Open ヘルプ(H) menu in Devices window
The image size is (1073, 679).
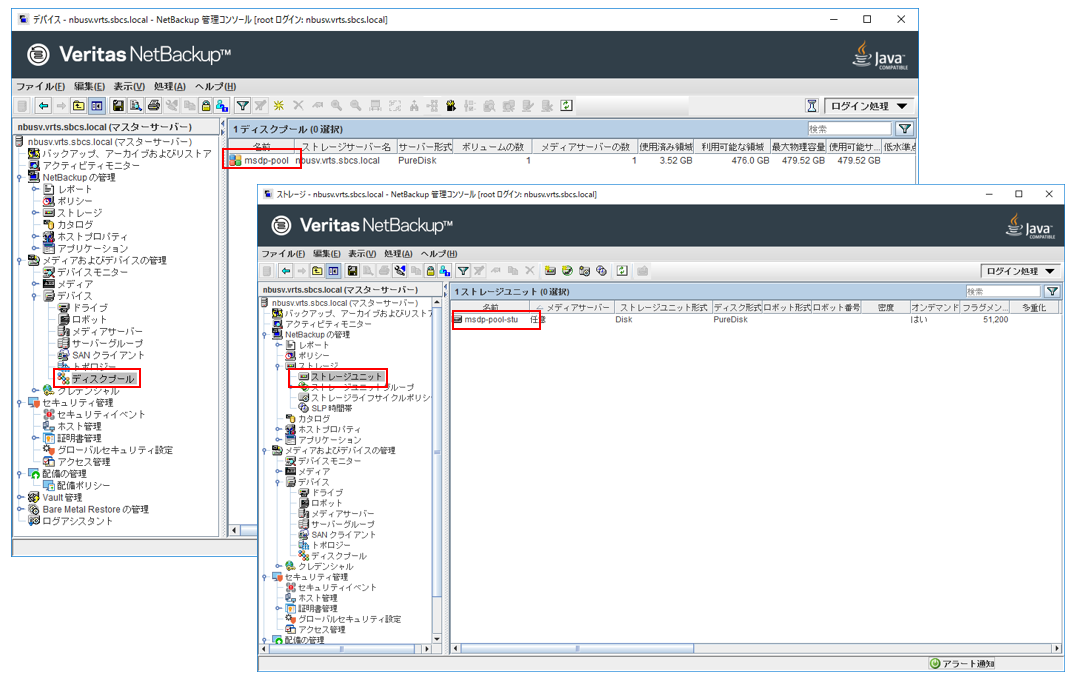215,87
